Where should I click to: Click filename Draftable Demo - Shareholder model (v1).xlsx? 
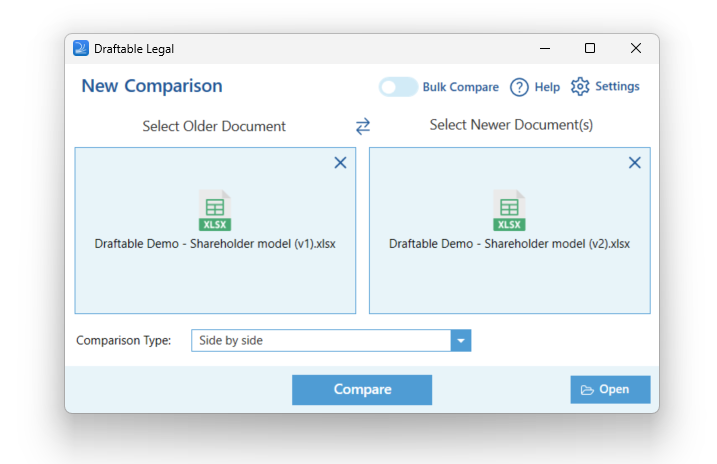215,244
